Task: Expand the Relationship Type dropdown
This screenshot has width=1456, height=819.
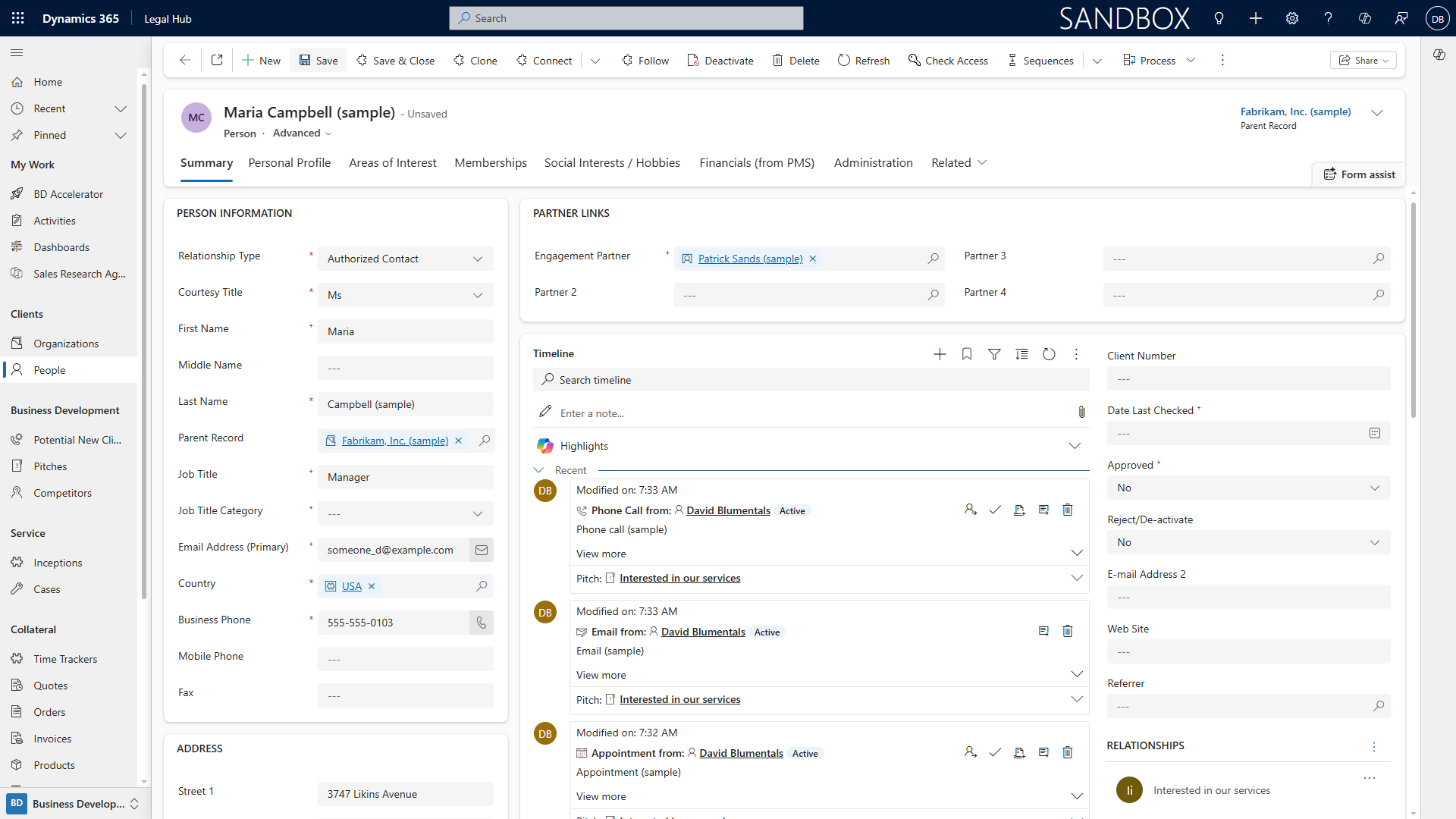Action: 405,259
